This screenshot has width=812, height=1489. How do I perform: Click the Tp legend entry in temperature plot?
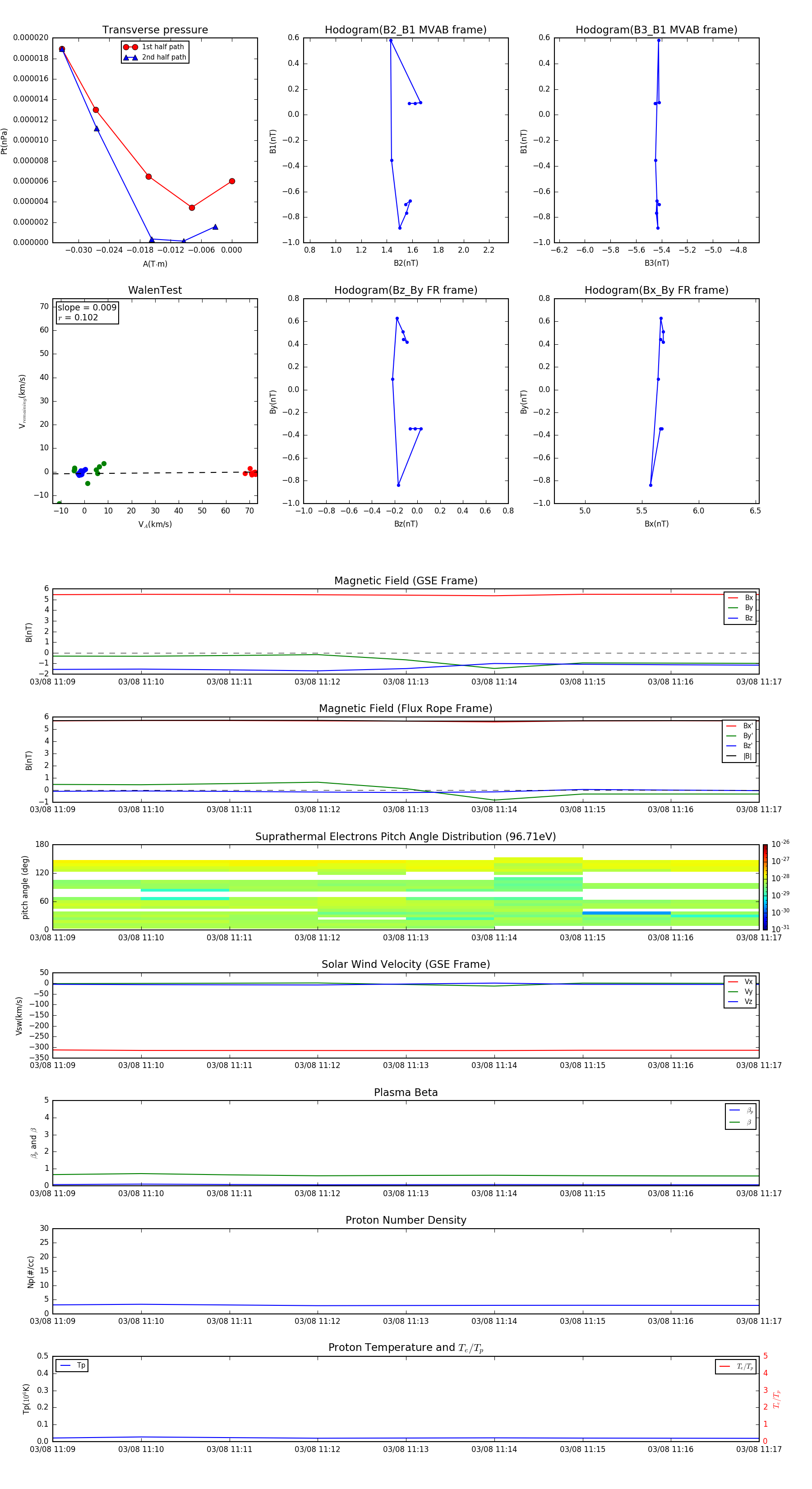pos(72,1365)
